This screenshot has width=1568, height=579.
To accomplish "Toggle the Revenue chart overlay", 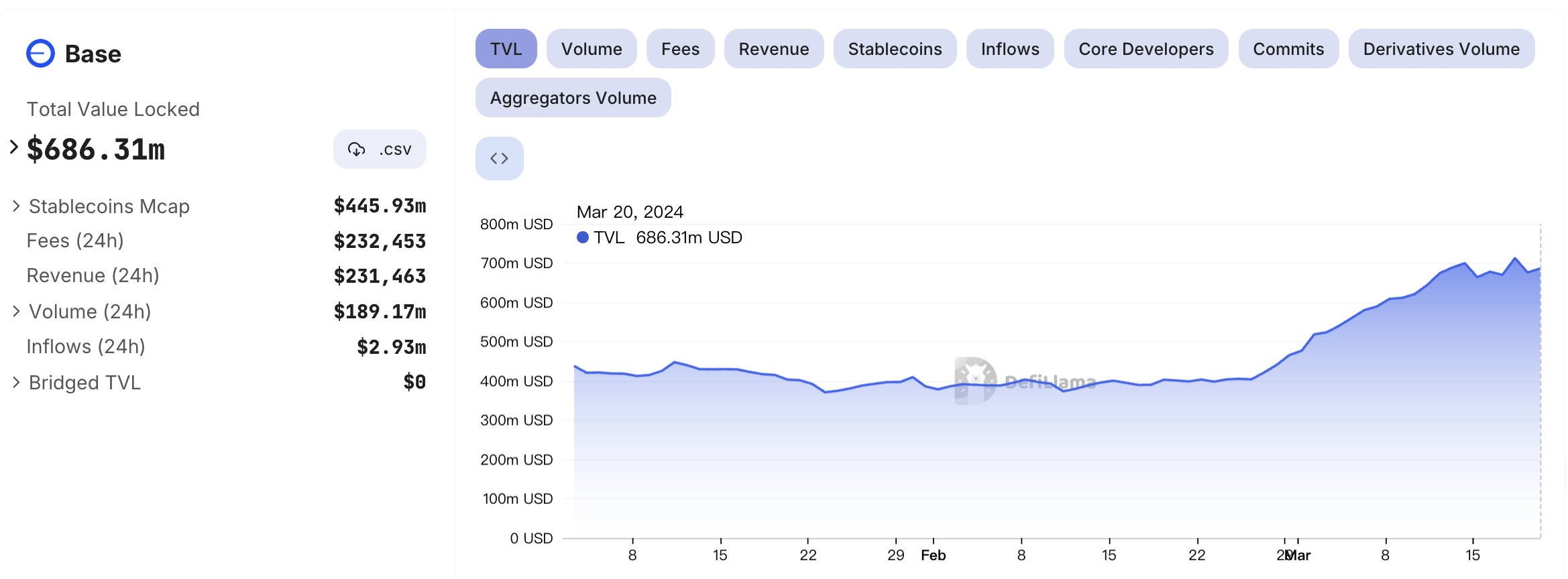I will pyautogui.click(x=773, y=49).
